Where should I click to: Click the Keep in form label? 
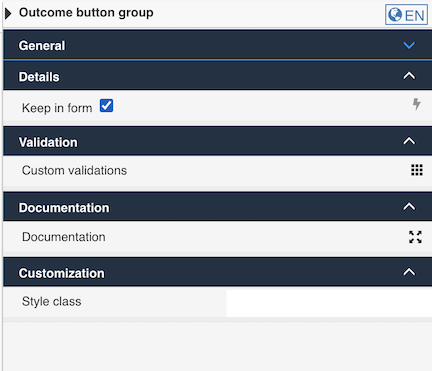tap(57, 108)
